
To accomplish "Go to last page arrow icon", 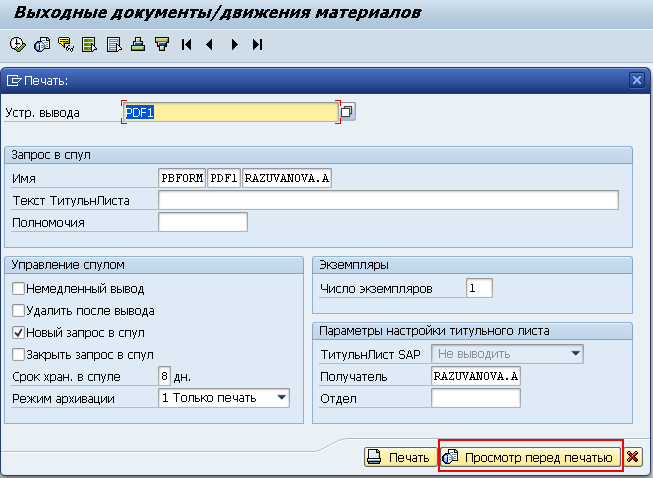I will (x=258, y=44).
